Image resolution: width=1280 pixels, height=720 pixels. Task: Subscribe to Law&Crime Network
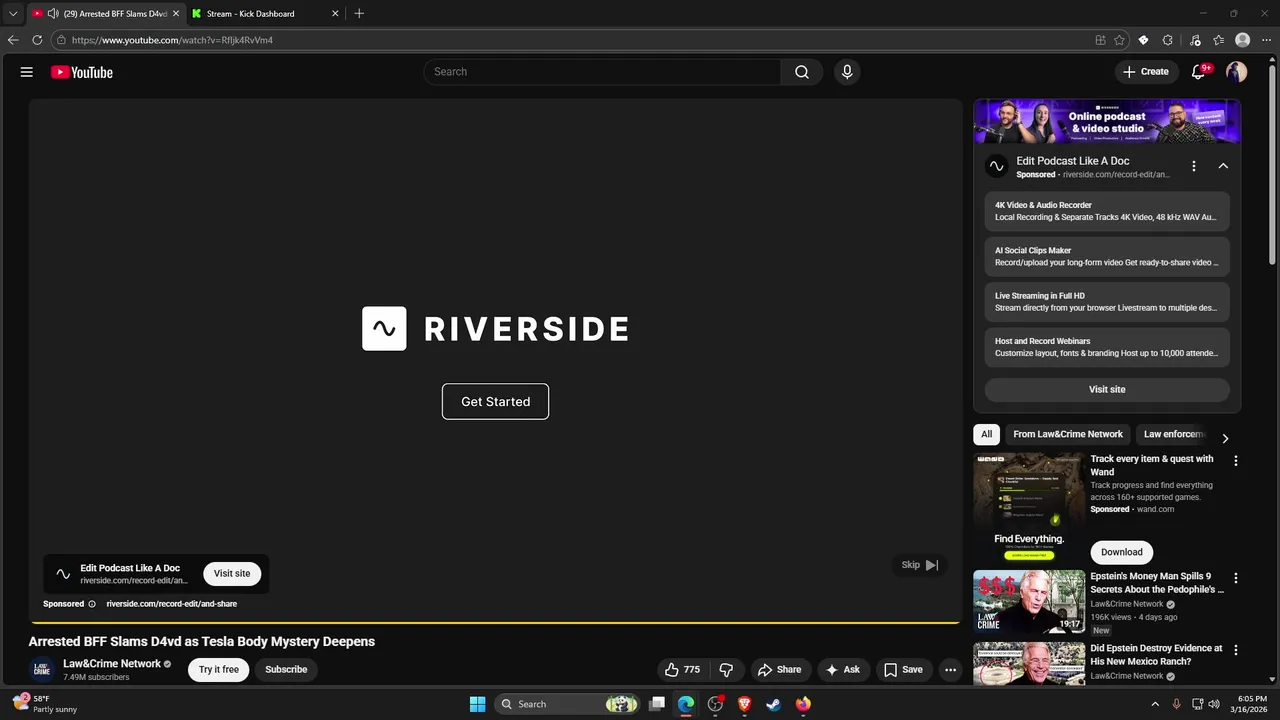pyautogui.click(x=286, y=669)
